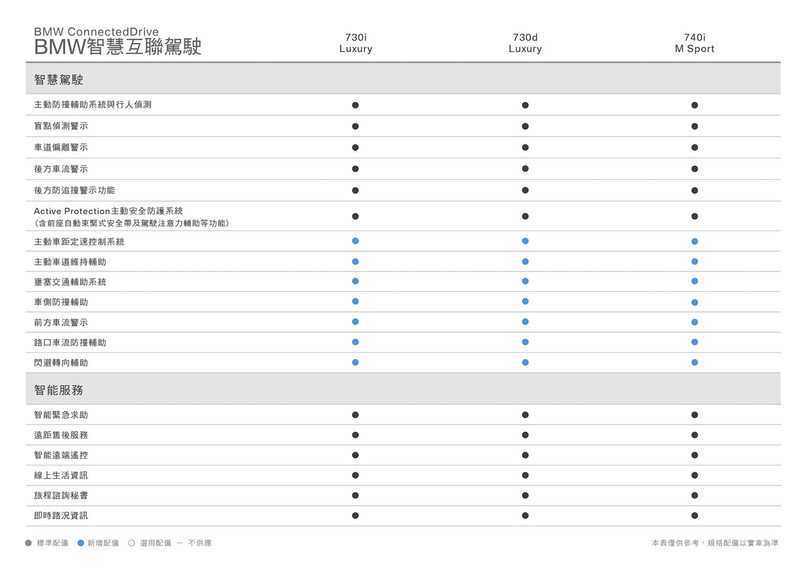Image resolution: width=800 pixels, height=567 pixels.
Task: Click the 智慧駕駛 section header
Action: [x=58, y=80]
